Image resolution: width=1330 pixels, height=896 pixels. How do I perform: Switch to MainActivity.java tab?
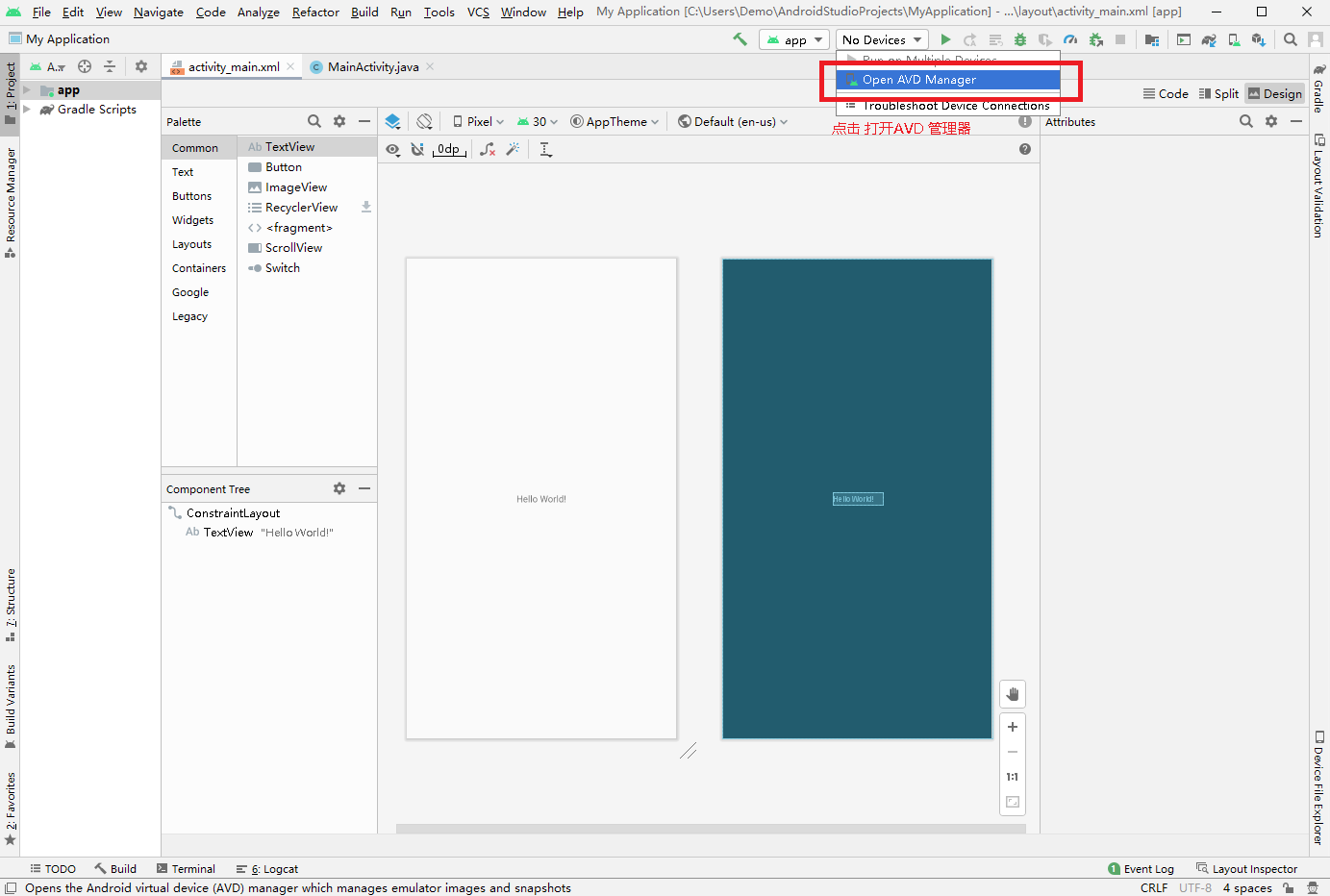(x=372, y=66)
